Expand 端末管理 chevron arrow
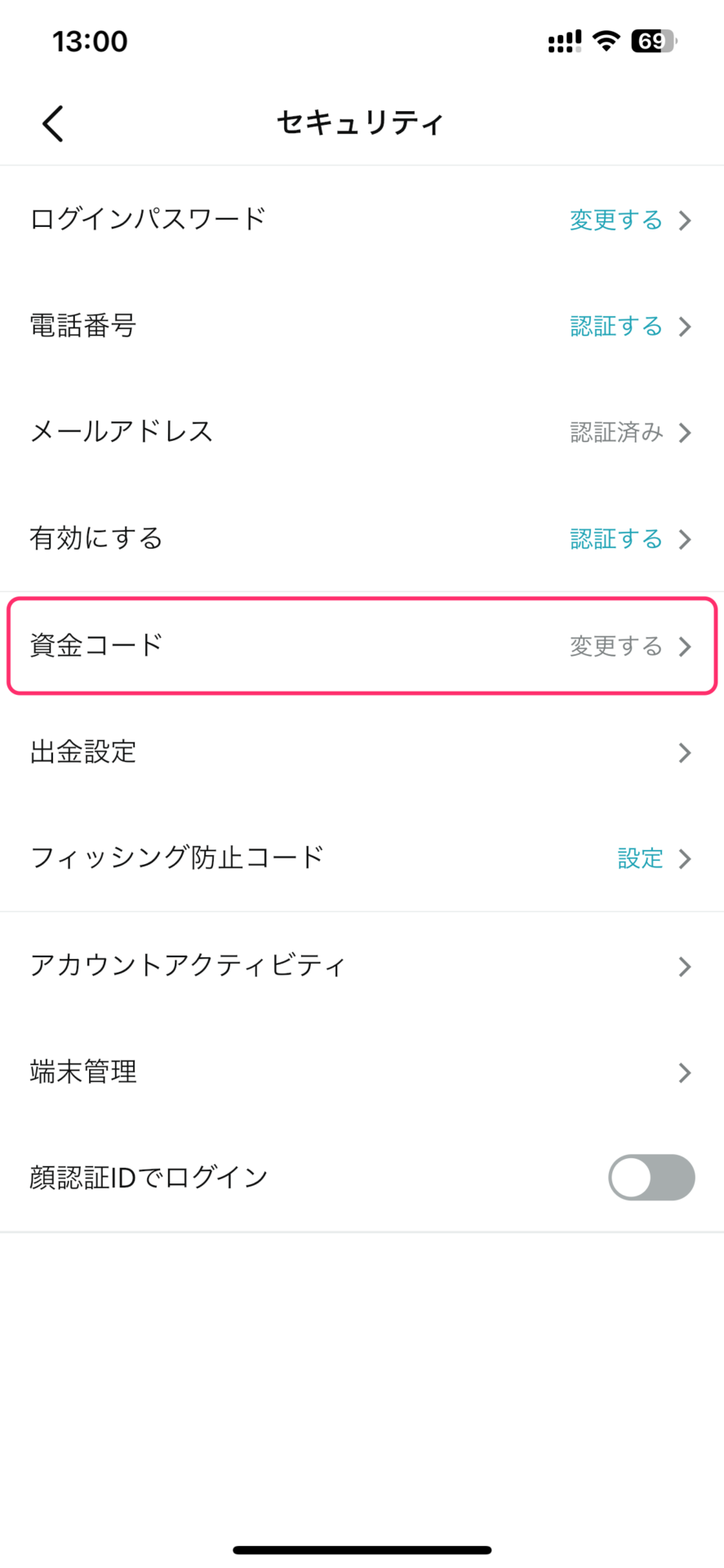 [685, 1072]
